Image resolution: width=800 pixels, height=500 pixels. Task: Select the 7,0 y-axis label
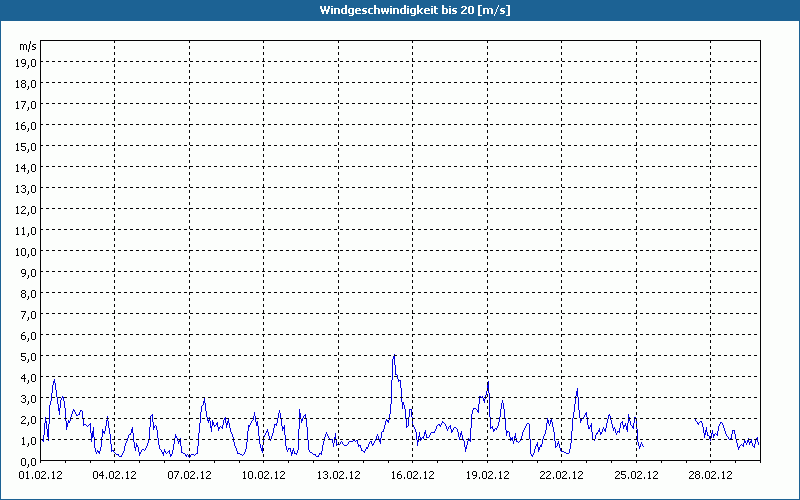coord(28,315)
